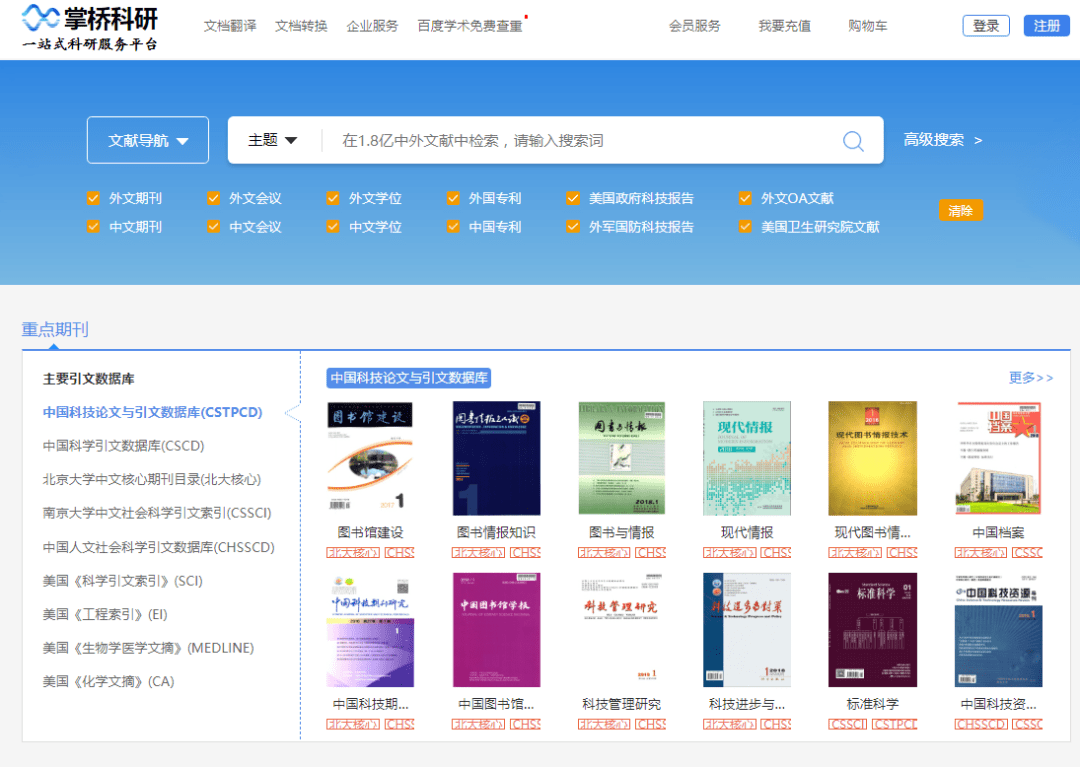This screenshot has width=1080, height=767.
Task: Uncheck the 外文会议 checkbox
Action: [x=214, y=198]
